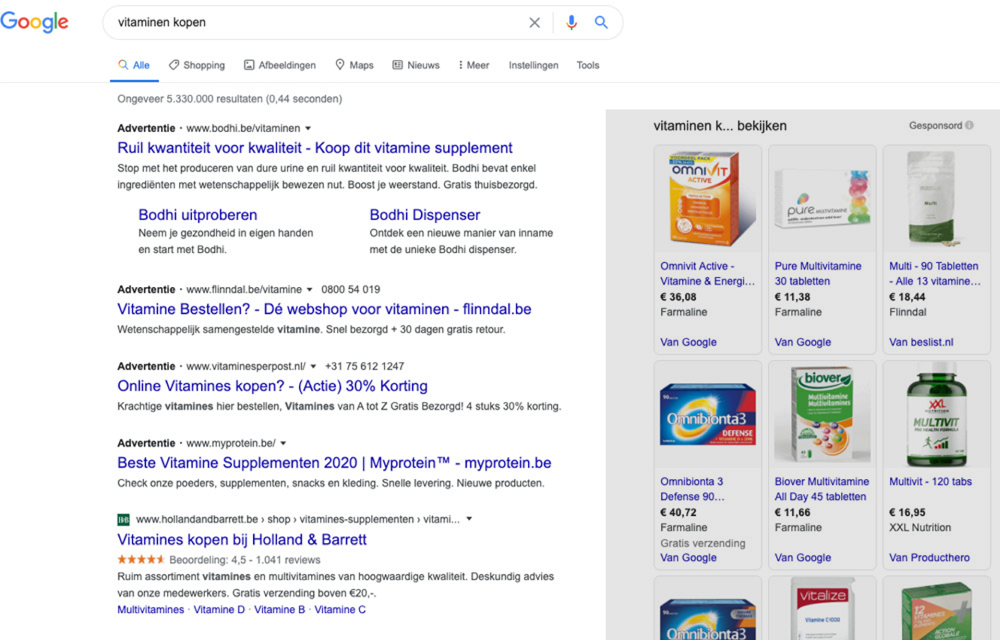Screen dimensions: 1000x640
Task: Open 'Pure Multivitamine 30 tabletten' product title
Action: coord(818,273)
